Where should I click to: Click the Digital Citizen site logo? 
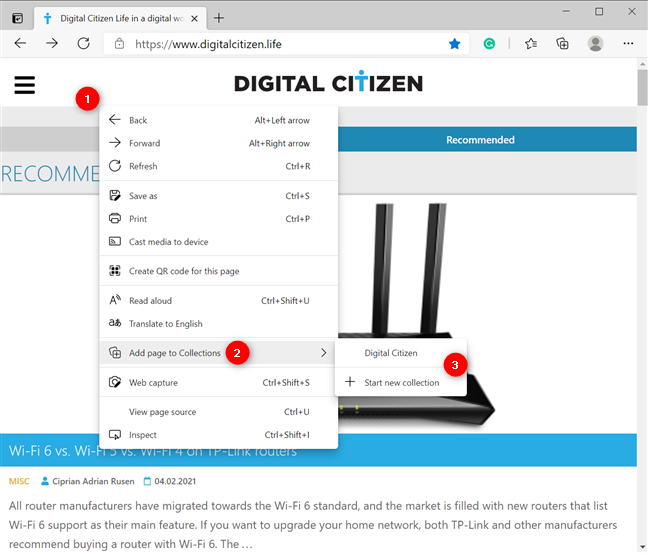[328, 82]
